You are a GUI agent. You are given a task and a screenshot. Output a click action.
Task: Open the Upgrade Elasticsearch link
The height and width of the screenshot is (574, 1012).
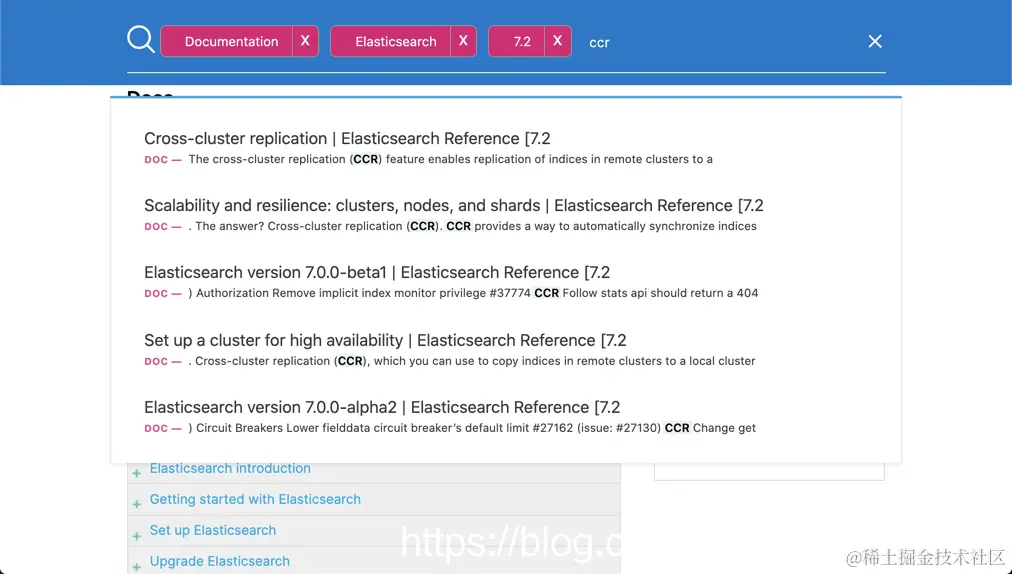(x=219, y=562)
